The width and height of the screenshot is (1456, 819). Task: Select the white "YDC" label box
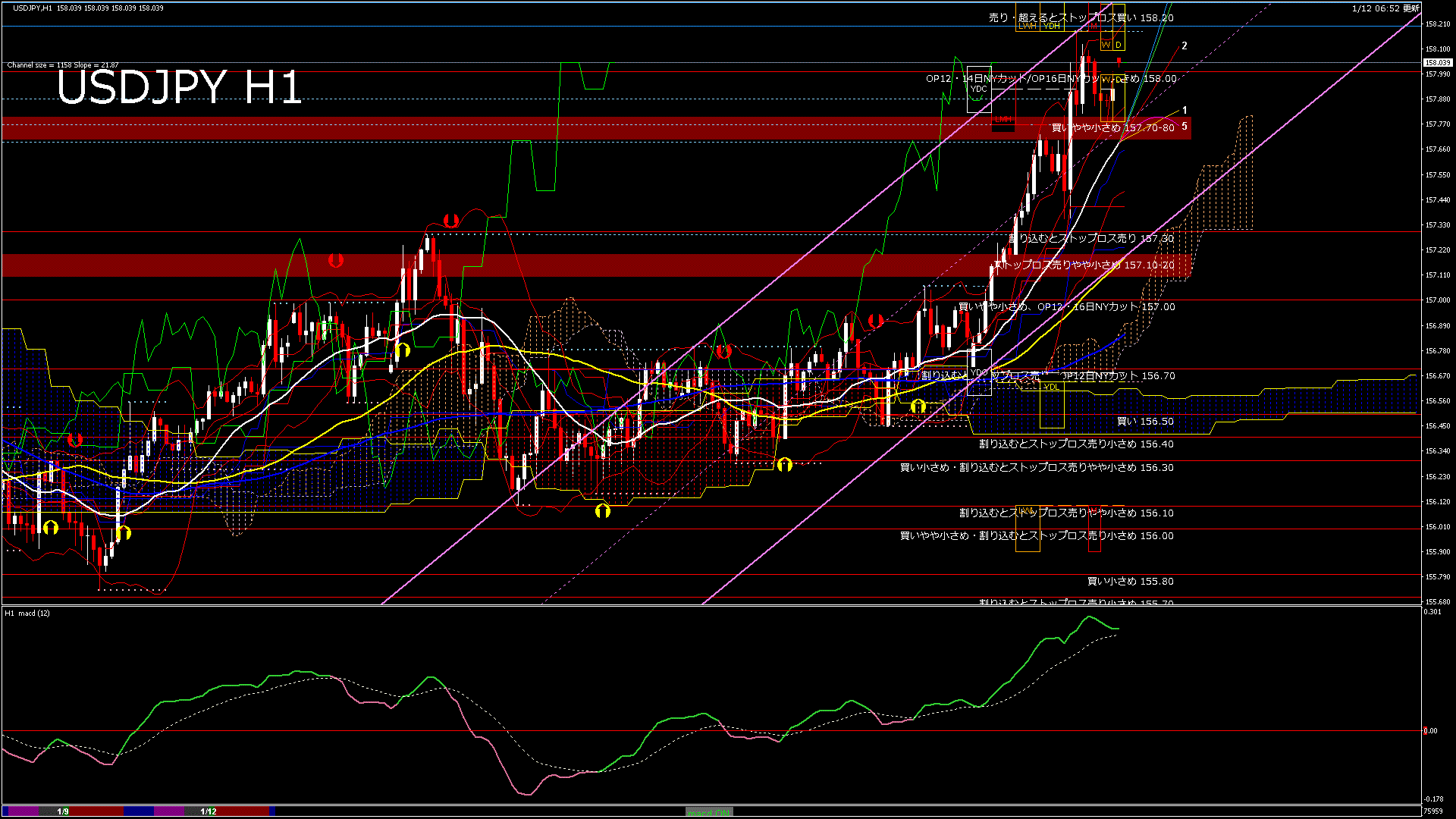click(978, 89)
